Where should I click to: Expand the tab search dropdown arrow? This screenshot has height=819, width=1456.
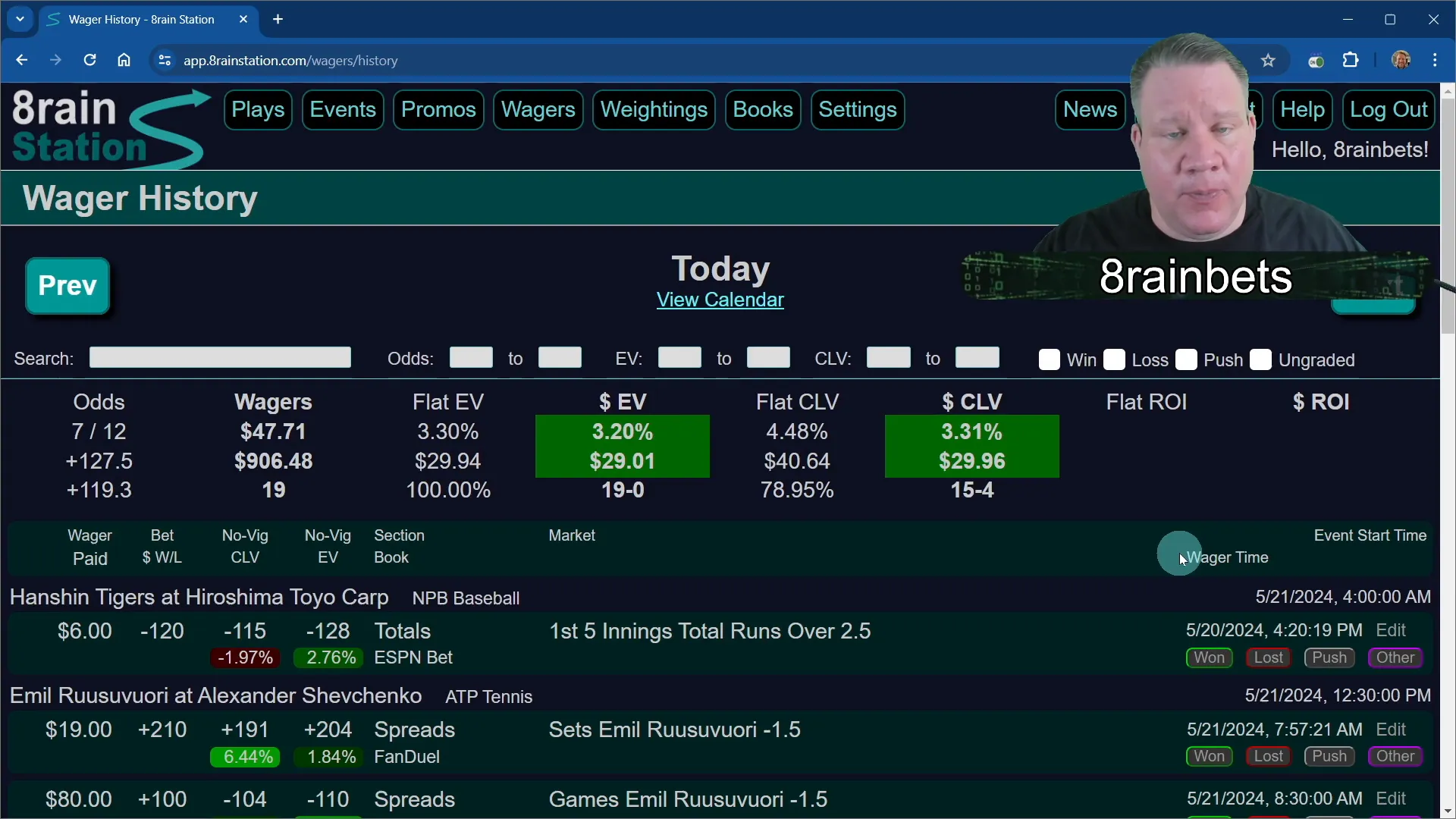click(x=20, y=20)
